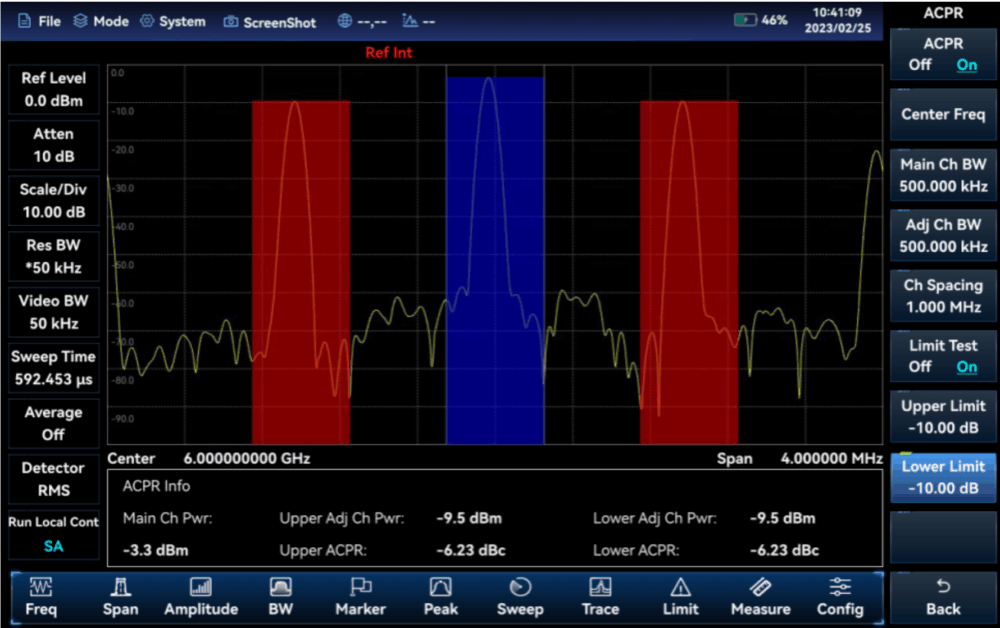The height and width of the screenshot is (628, 1000).
Task: Toggle Limit Test Off/On
Action: pyautogui.click(x=943, y=356)
